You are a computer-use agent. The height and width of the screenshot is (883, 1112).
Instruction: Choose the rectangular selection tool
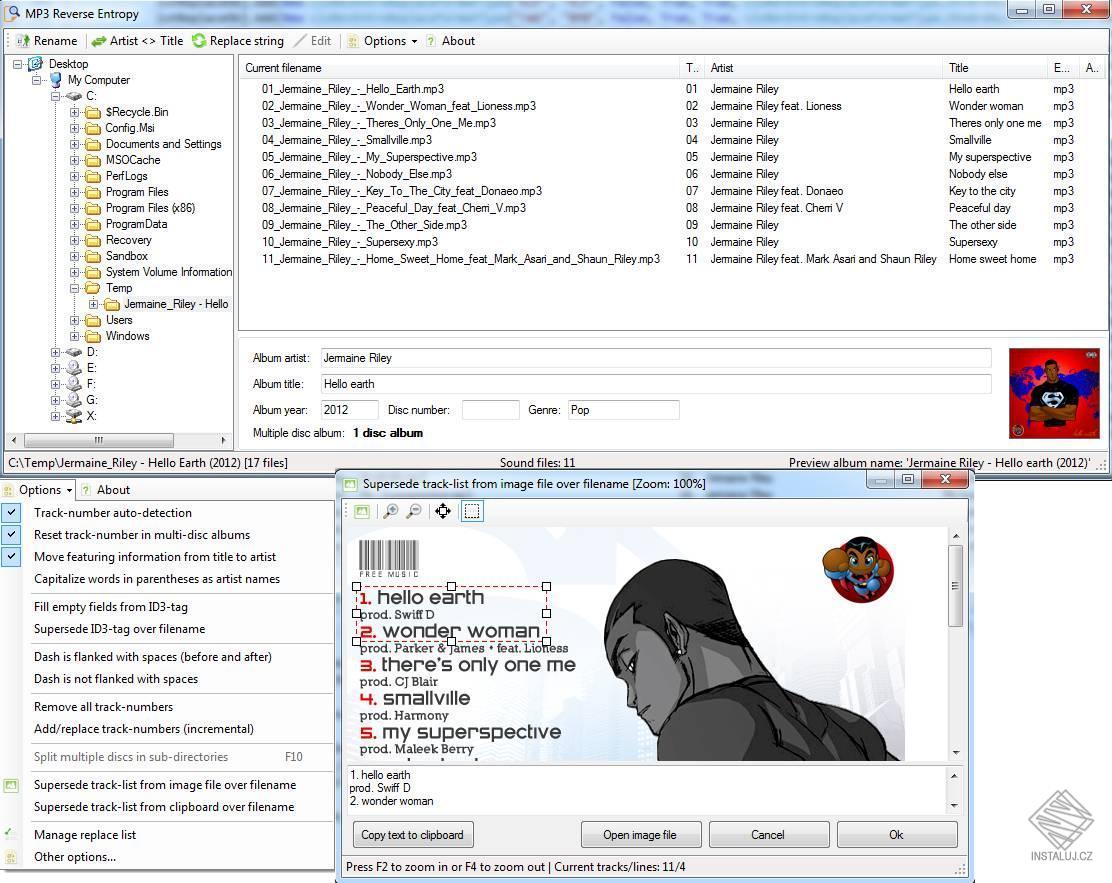[x=472, y=511]
